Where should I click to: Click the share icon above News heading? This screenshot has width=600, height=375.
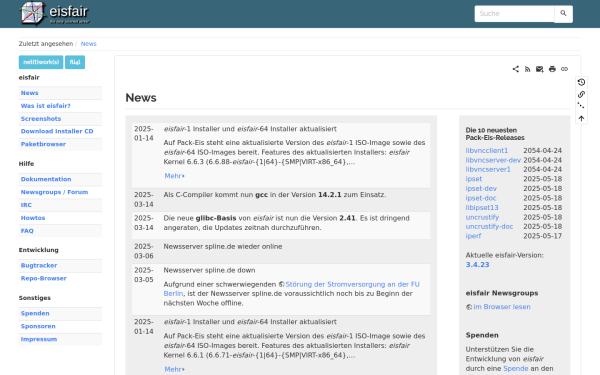(x=515, y=69)
